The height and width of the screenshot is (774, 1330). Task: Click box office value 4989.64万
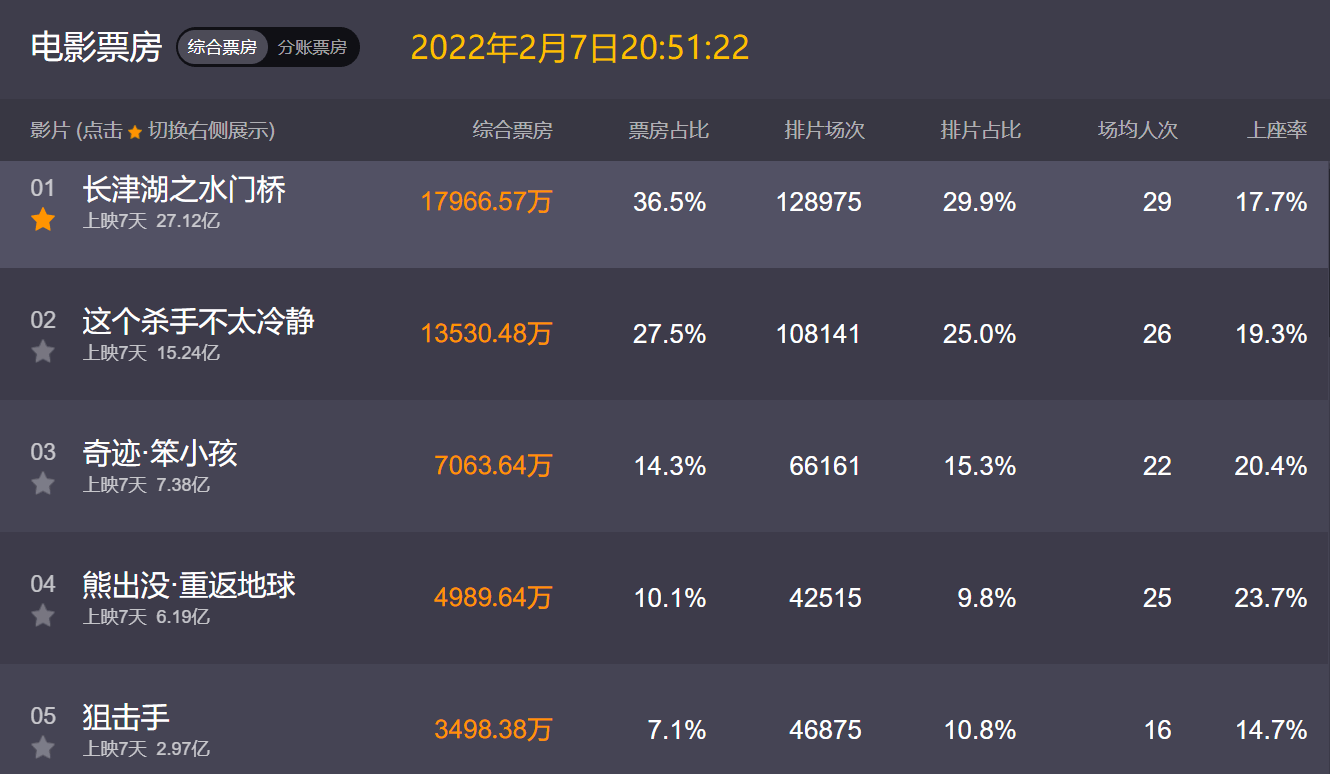(493, 598)
